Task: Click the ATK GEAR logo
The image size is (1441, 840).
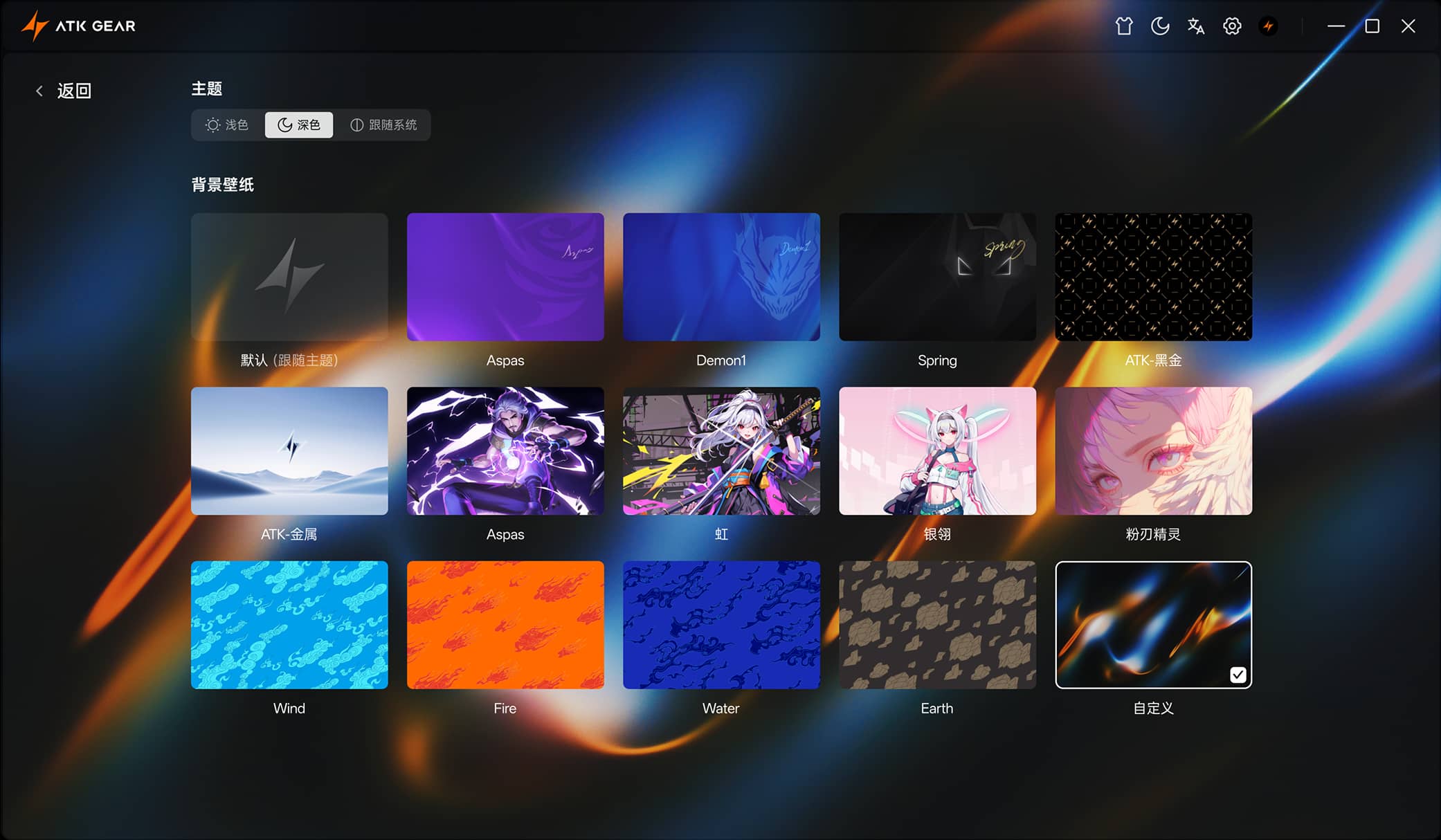Action: 78,26
